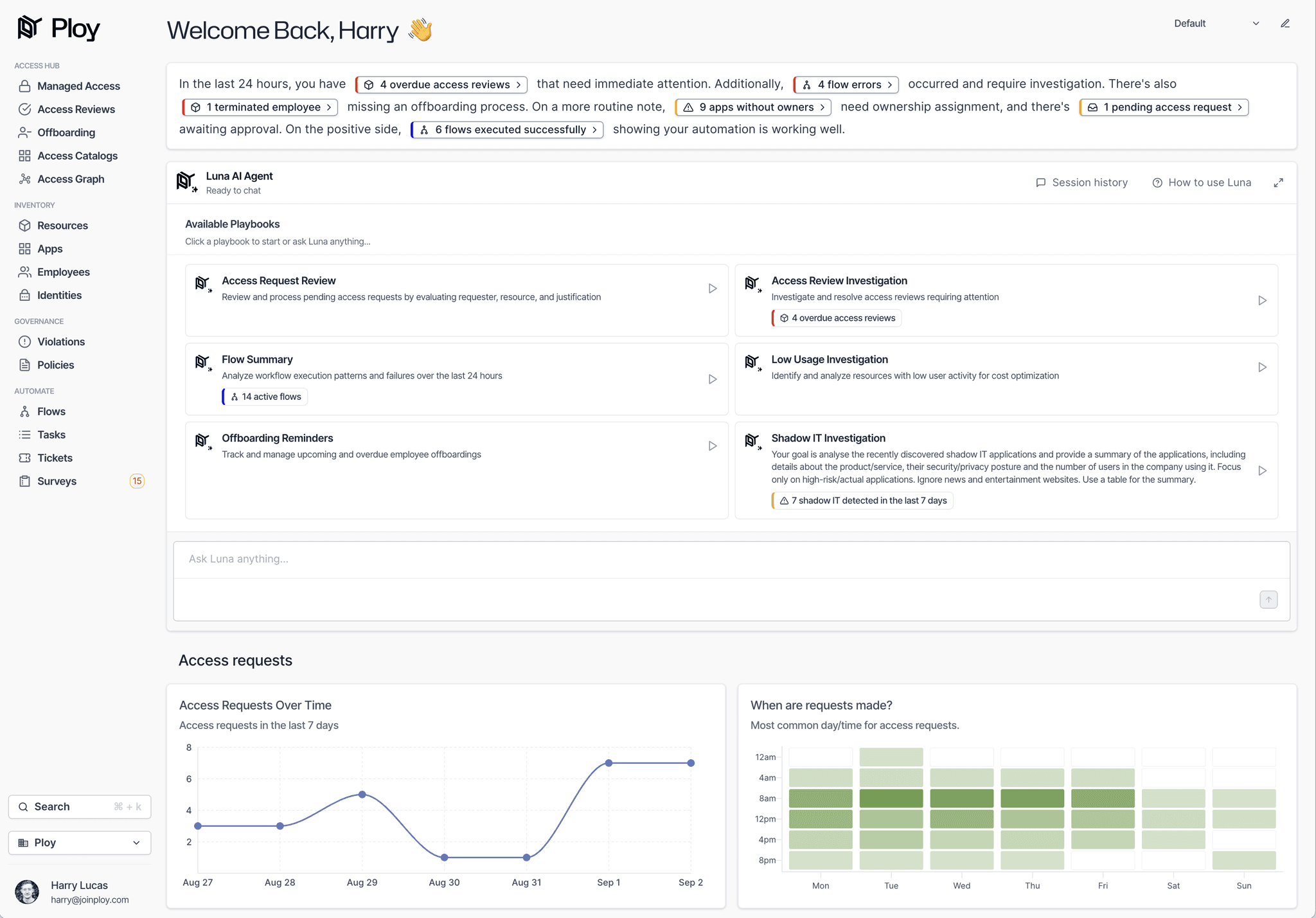Click the Surveys badge showing 15
The height and width of the screenshot is (918, 1316).
point(137,481)
